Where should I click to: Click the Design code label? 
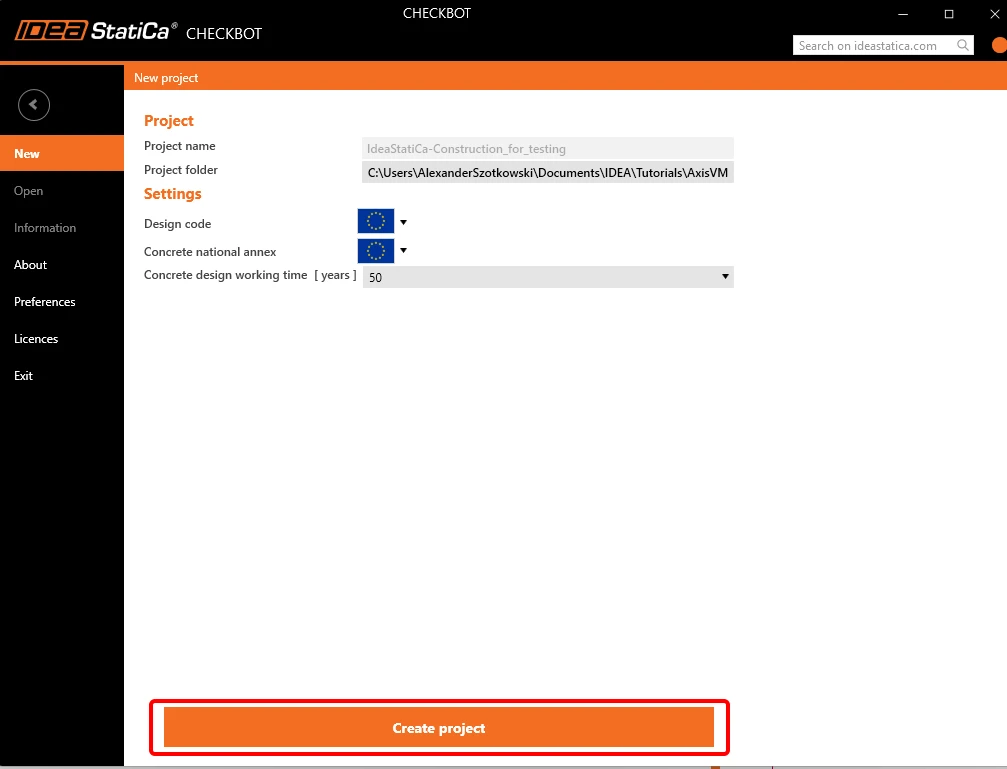click(x=177, y=224)
